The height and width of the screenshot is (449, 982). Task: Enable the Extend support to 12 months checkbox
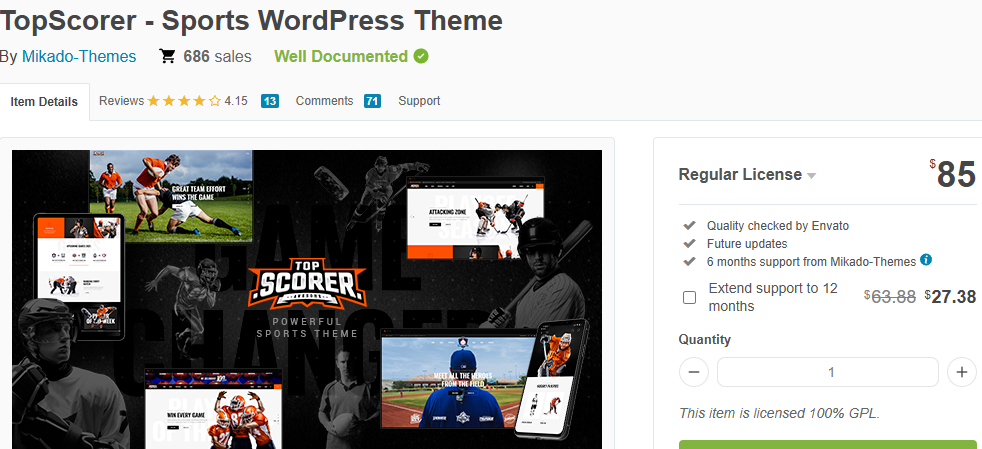click(690, 297)
